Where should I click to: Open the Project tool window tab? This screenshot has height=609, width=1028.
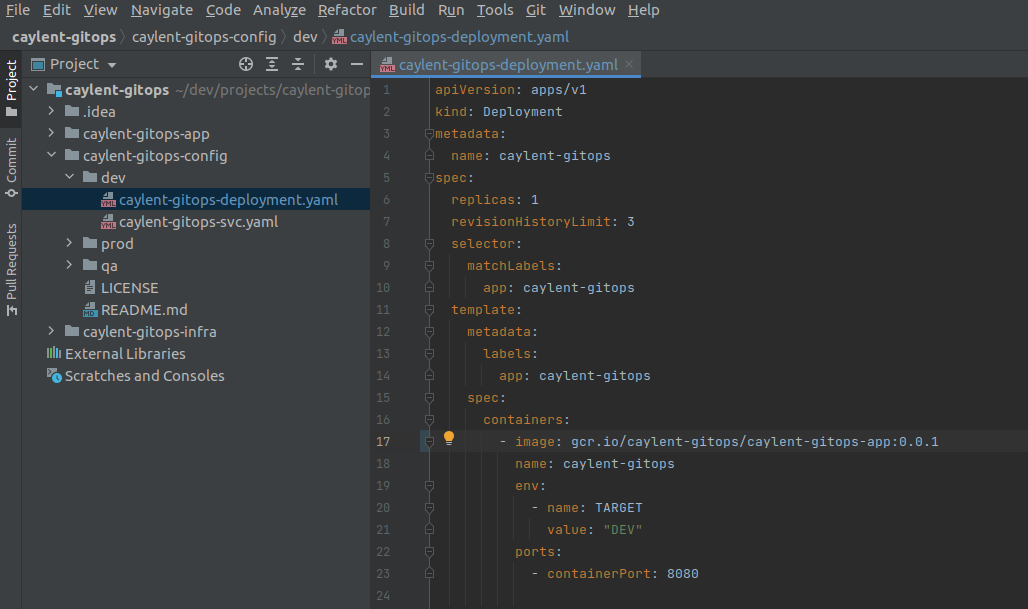tap(11, 88)
